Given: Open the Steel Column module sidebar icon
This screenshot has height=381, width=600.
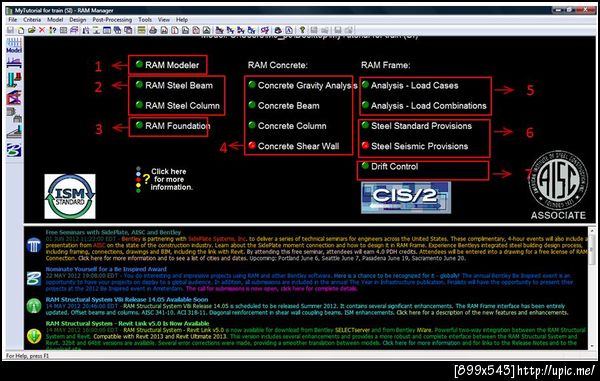Looking at the screenshot, I should point(14,80).
